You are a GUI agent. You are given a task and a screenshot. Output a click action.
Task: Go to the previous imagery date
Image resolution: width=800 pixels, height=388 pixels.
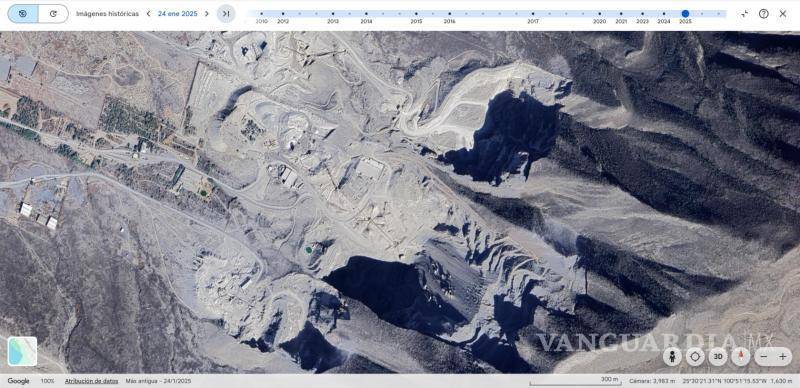(148, 14)
